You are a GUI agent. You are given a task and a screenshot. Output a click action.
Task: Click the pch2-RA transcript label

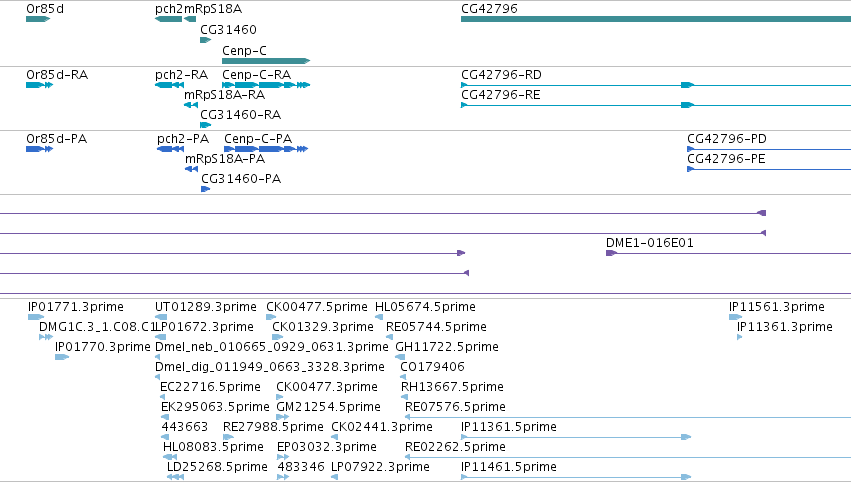[x=181, y=75]
